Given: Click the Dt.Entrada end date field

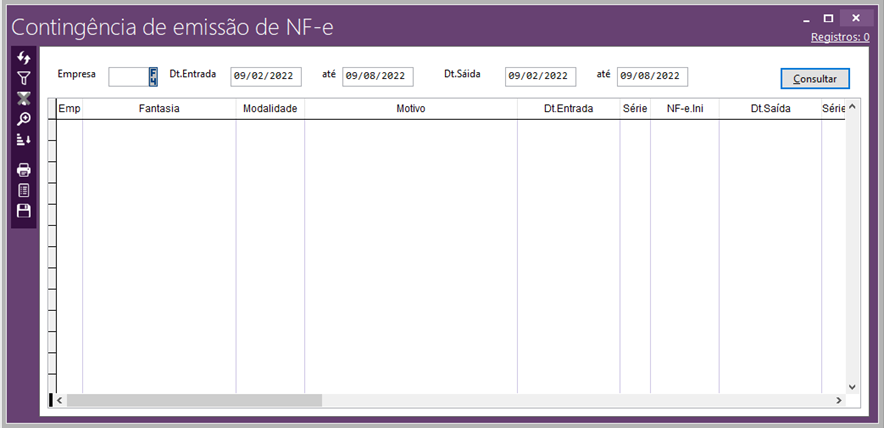Looking at the screenshot, I should [377, 76].
